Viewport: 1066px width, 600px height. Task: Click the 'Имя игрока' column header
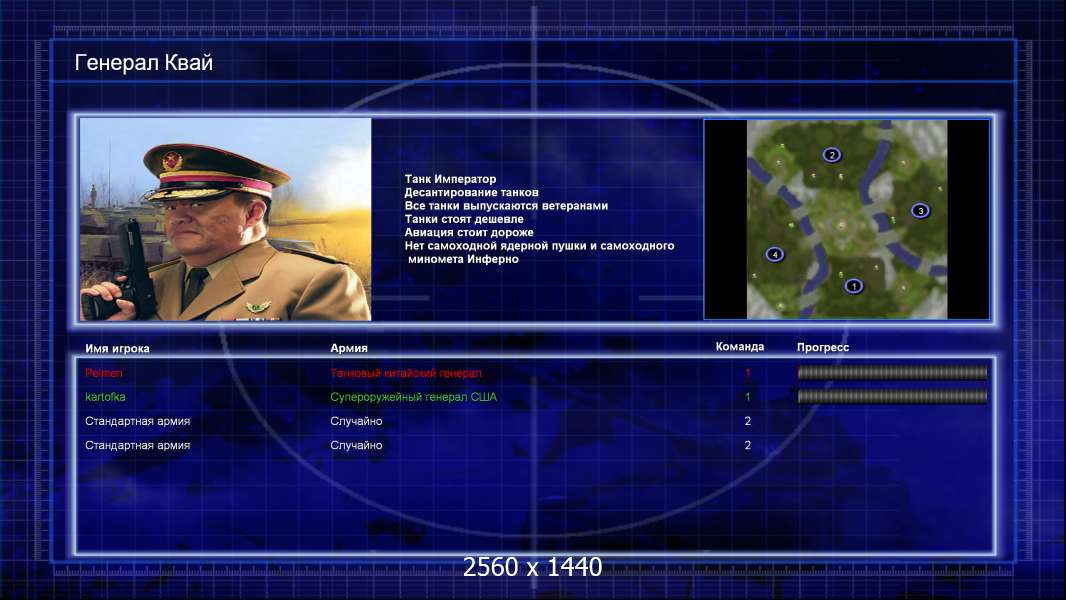pyautogui.click(x=117, y=349)
